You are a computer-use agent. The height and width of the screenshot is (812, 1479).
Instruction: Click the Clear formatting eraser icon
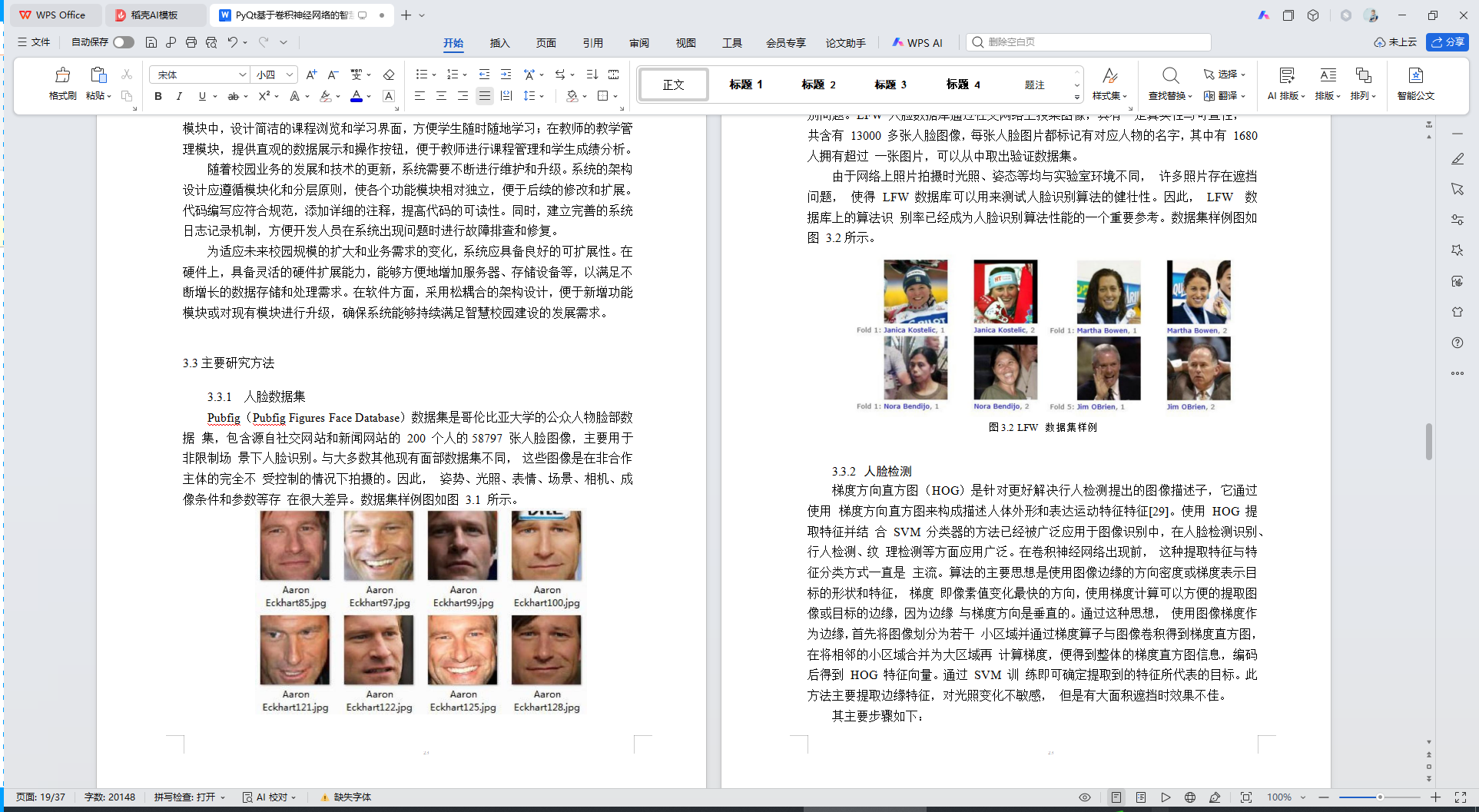point(389,75)
